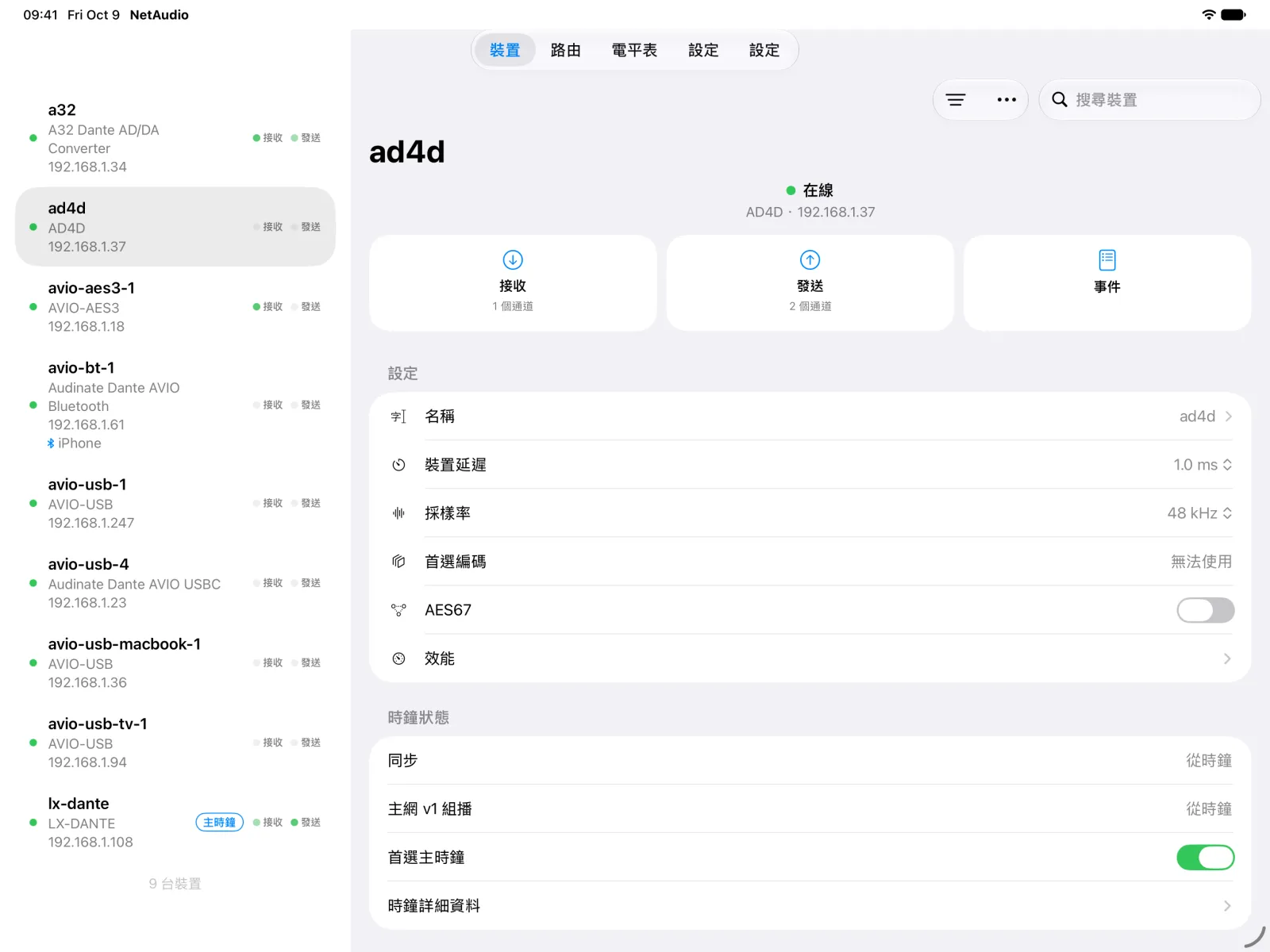Open the 接收 down-arrow icon card
Viewport: 1270px width, 952px height.
513,282
